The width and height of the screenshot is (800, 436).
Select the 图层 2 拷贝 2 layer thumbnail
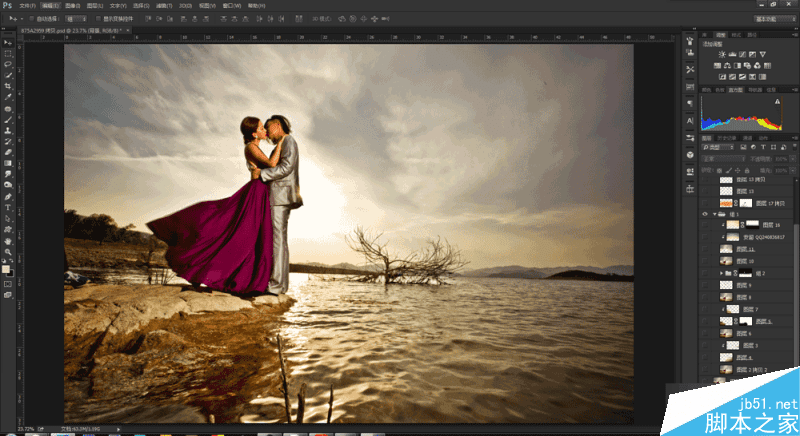tap(726, 369)
